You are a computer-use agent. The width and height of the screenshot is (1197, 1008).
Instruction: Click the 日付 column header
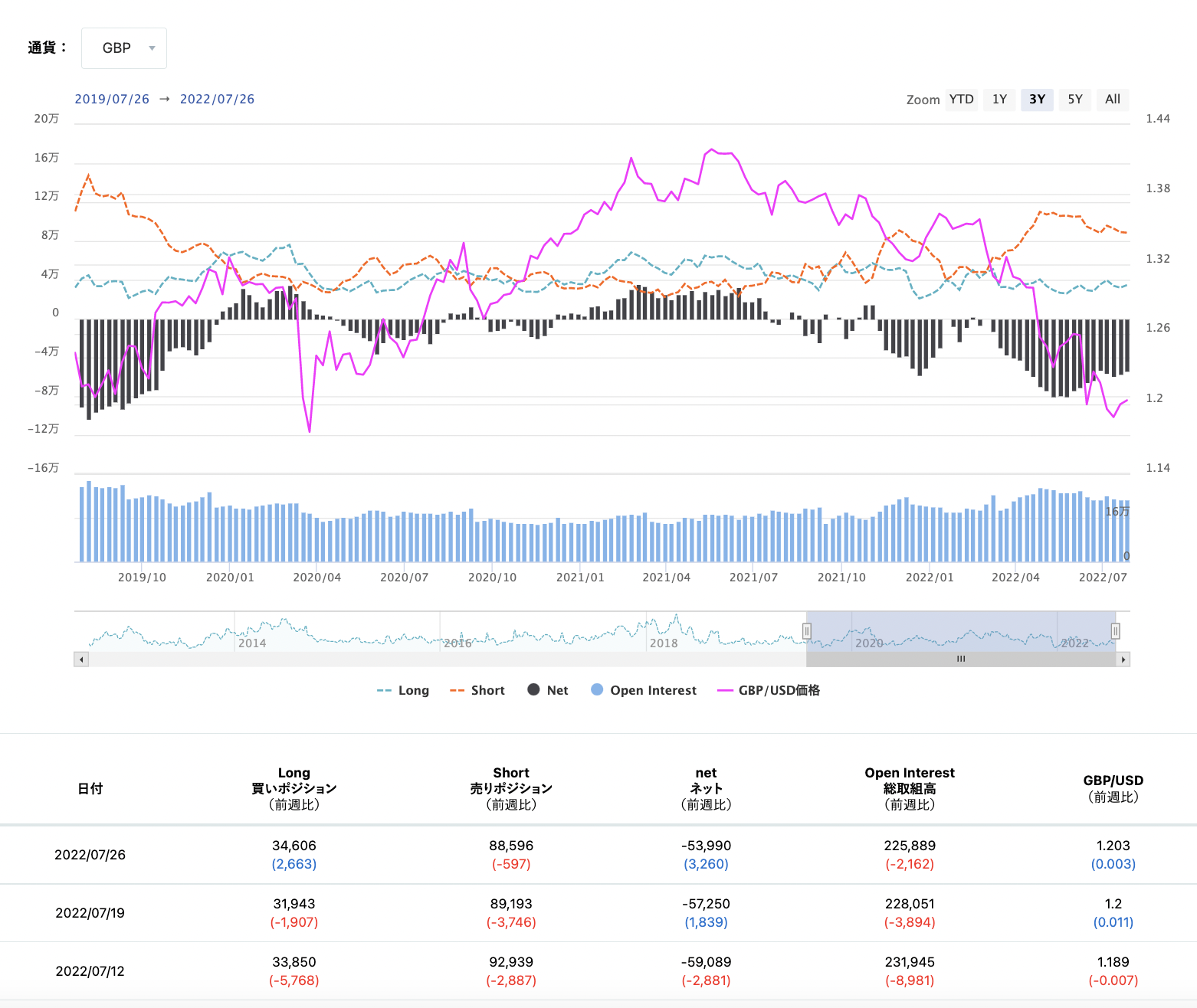(90, 788)
